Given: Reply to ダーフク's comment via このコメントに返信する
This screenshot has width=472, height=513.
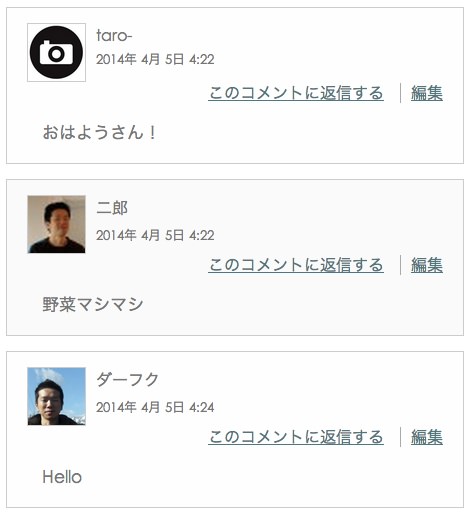Looking at the screenshot, I should (296, 437).
